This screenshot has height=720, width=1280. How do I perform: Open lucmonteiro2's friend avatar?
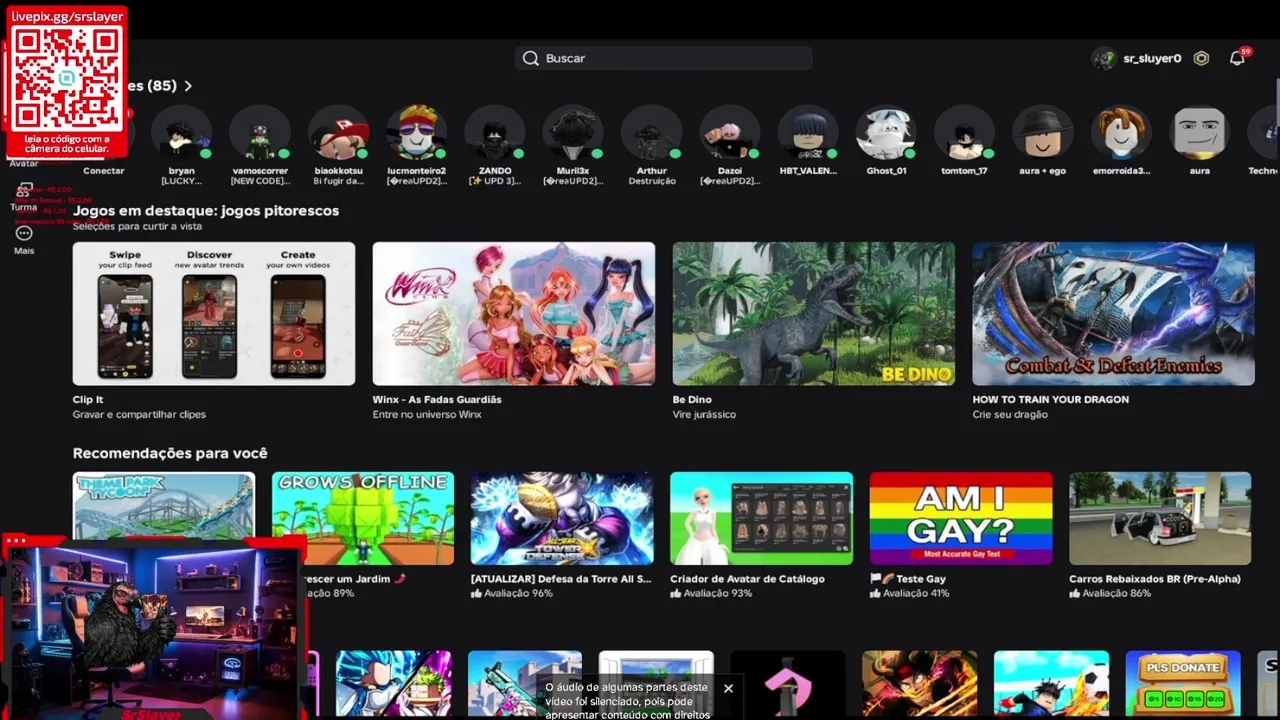(417, 132)
